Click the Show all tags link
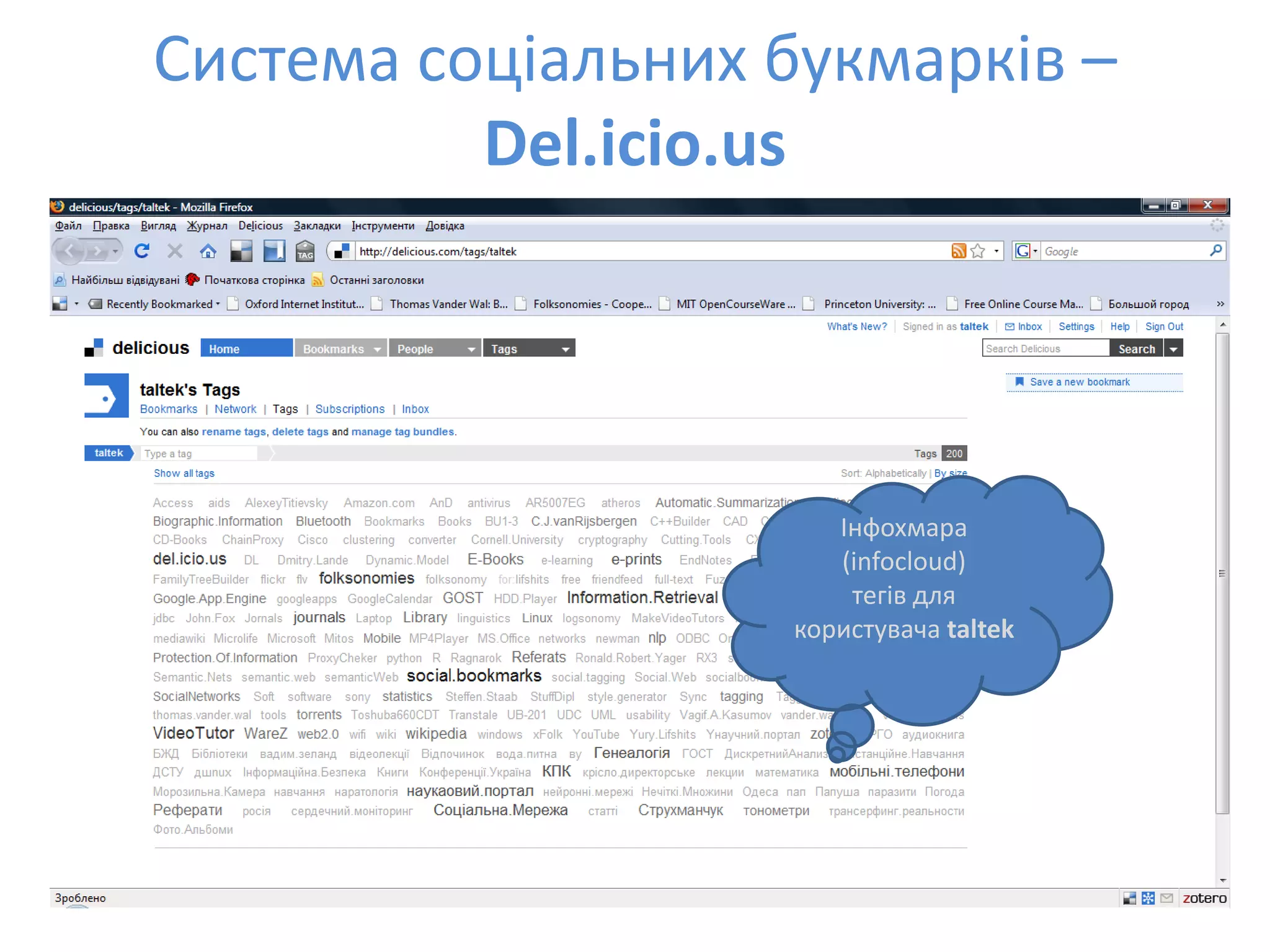This screenshot has width=1270, height=952. pos(184,474)
